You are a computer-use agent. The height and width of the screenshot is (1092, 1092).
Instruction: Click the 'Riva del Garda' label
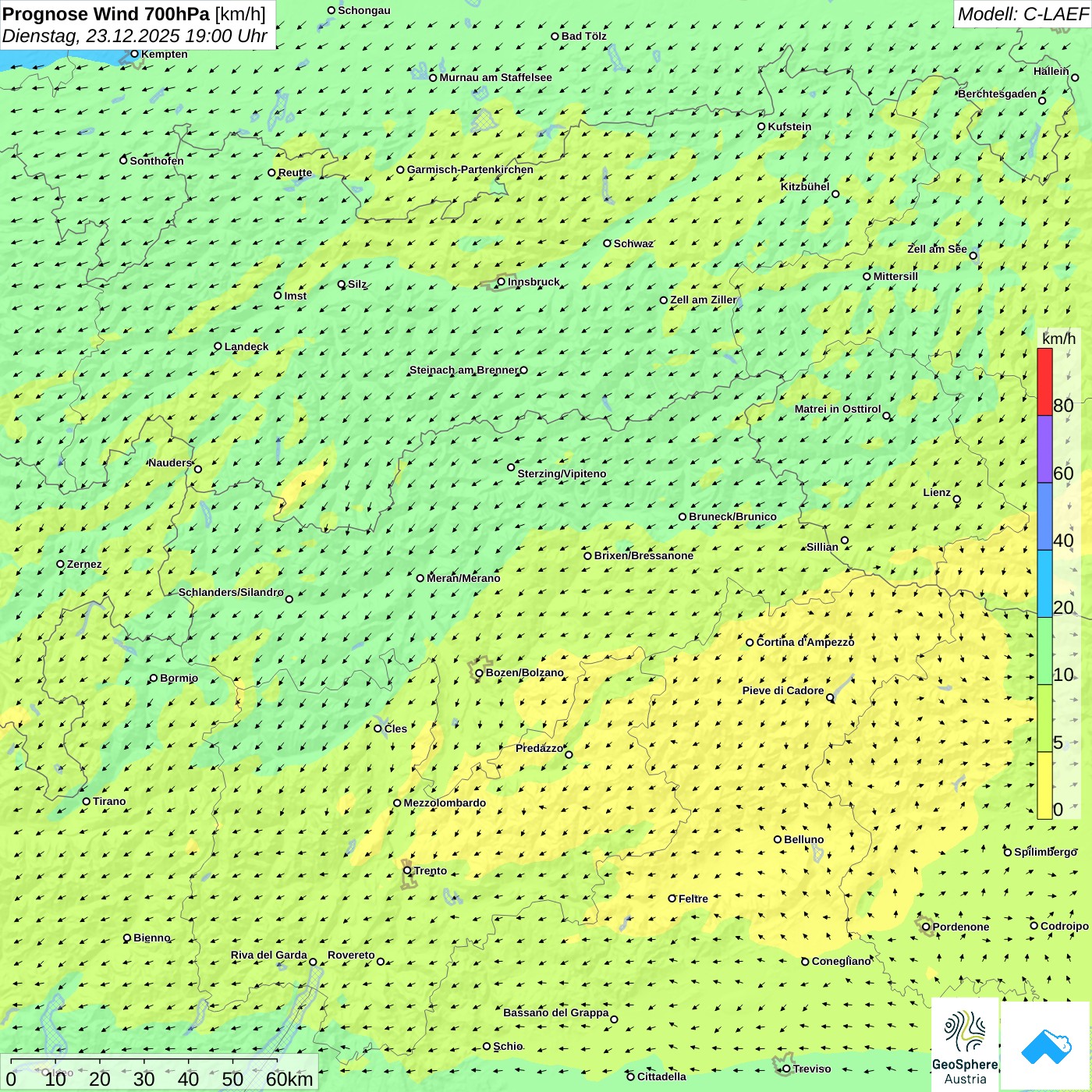click(x=269, y=955)
